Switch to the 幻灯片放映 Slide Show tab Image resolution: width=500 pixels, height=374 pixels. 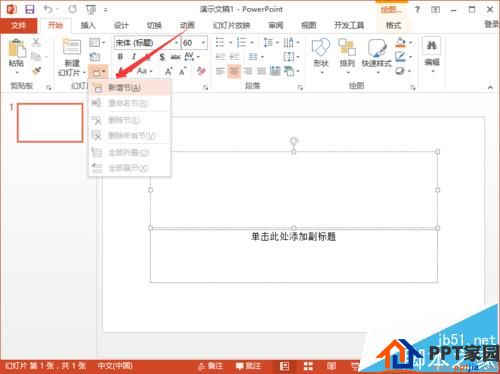tap(232, 25)
